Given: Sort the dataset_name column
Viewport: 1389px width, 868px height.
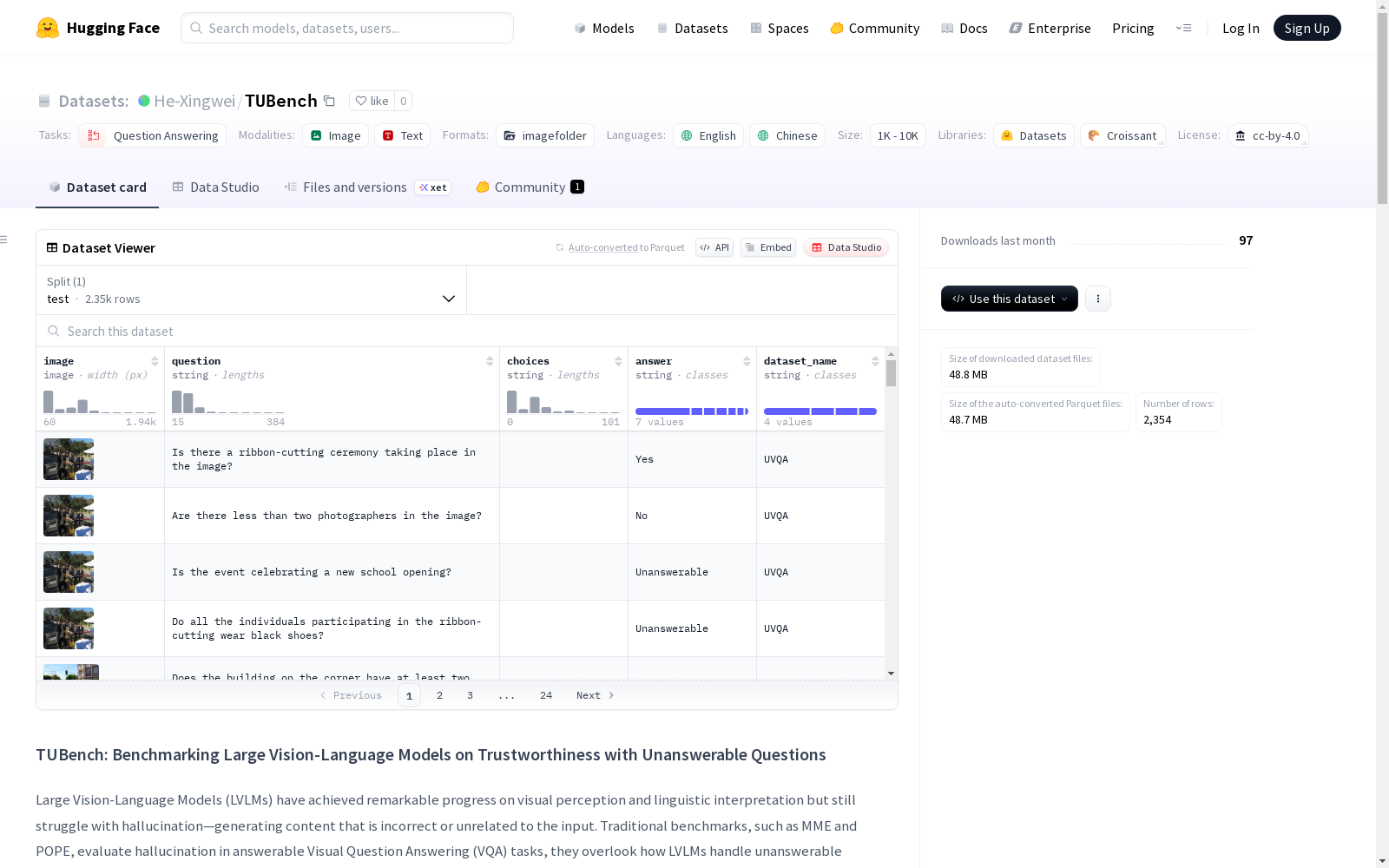Looking at the screenshot, I should (x=875, y=361).
